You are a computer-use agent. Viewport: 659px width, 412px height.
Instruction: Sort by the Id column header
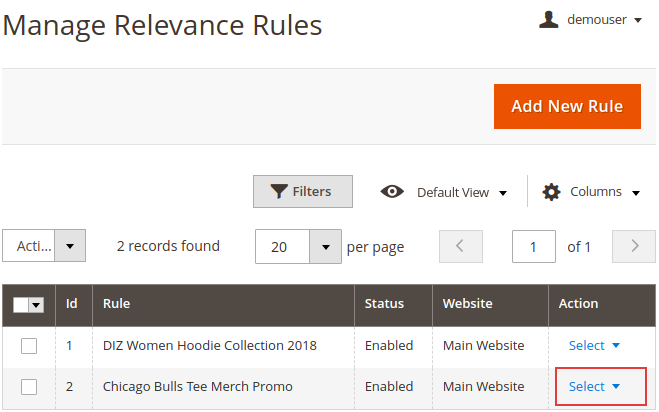pos(72,304)
